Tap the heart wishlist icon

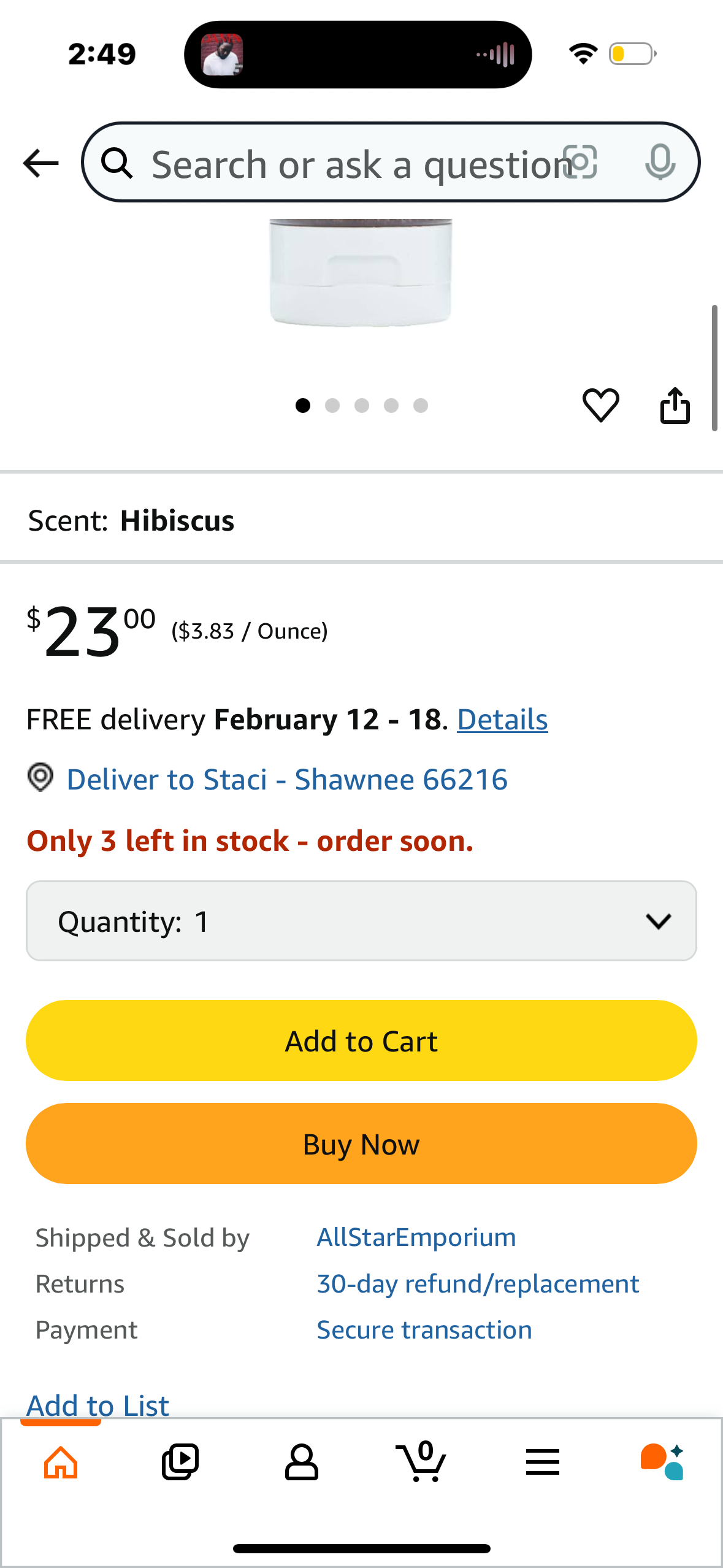(600, 405)
